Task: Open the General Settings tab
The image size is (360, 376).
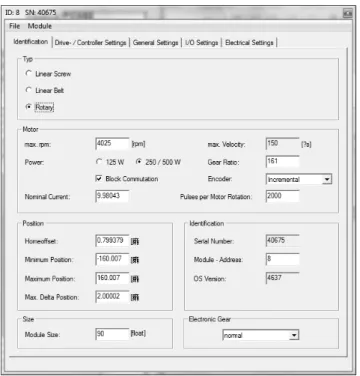Action: [x=156, y=43]
